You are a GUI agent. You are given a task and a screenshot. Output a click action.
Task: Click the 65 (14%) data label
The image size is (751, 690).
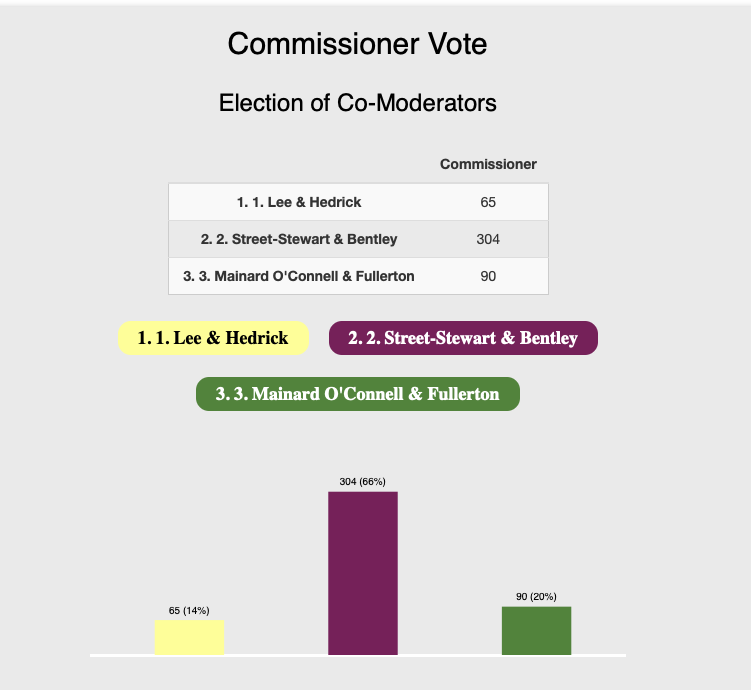tap(189, 611)
